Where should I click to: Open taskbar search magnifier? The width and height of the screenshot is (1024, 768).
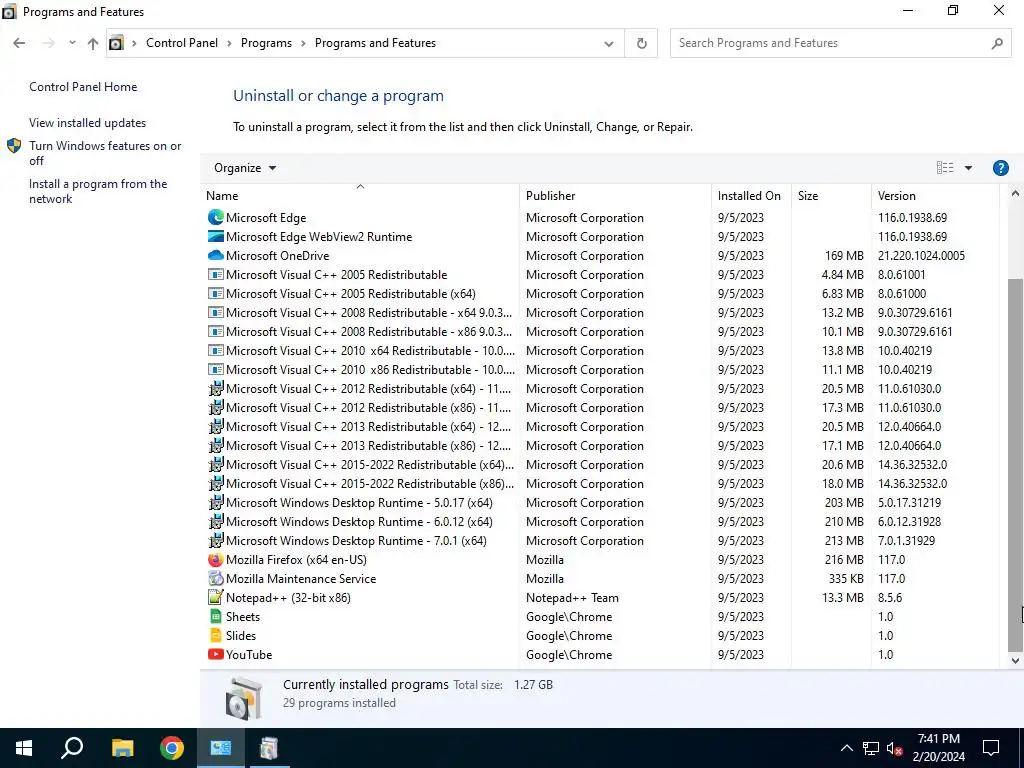pyautogui.click(x=72, y=748)
